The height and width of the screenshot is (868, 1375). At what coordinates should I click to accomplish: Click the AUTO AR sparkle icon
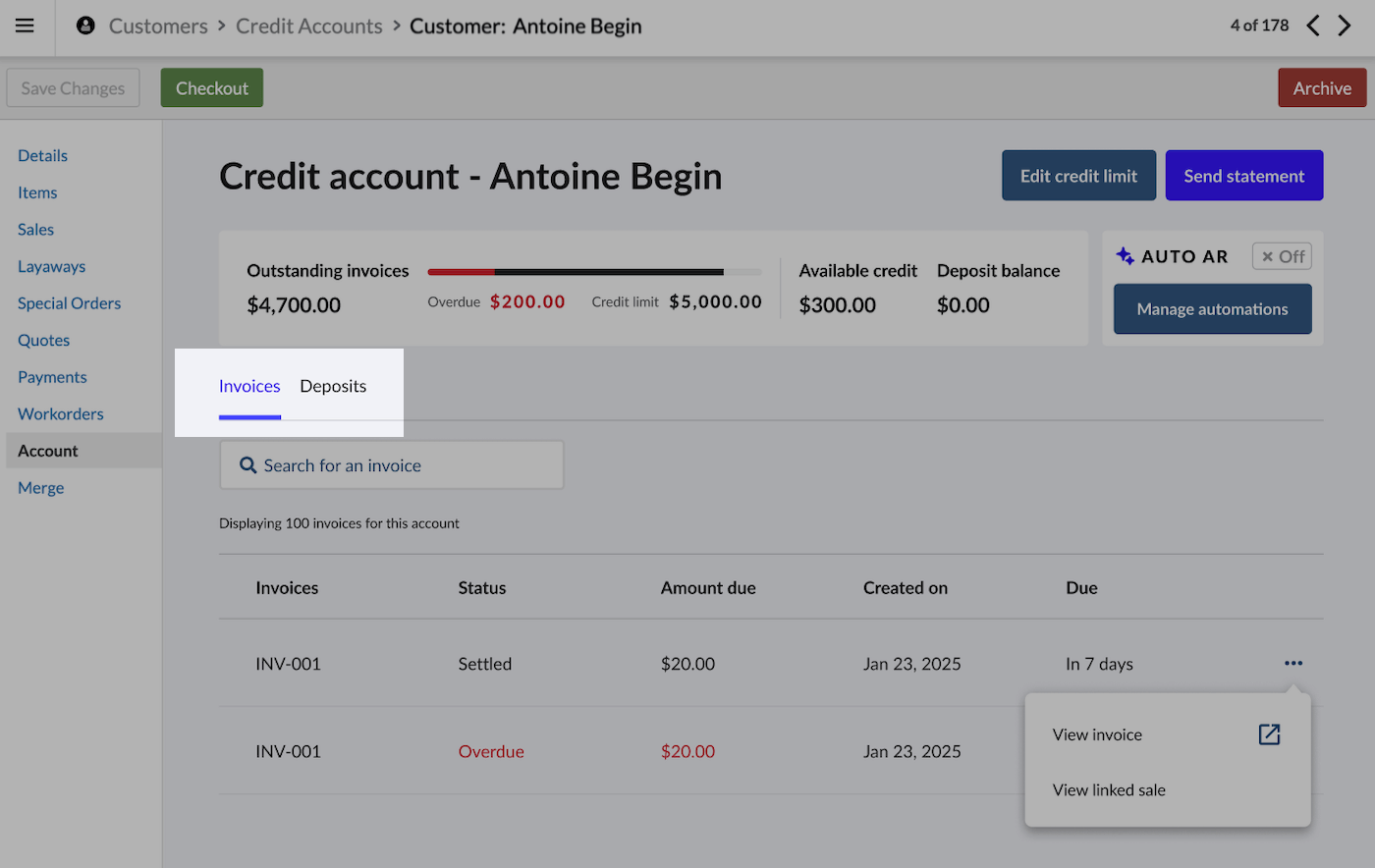1124,255
